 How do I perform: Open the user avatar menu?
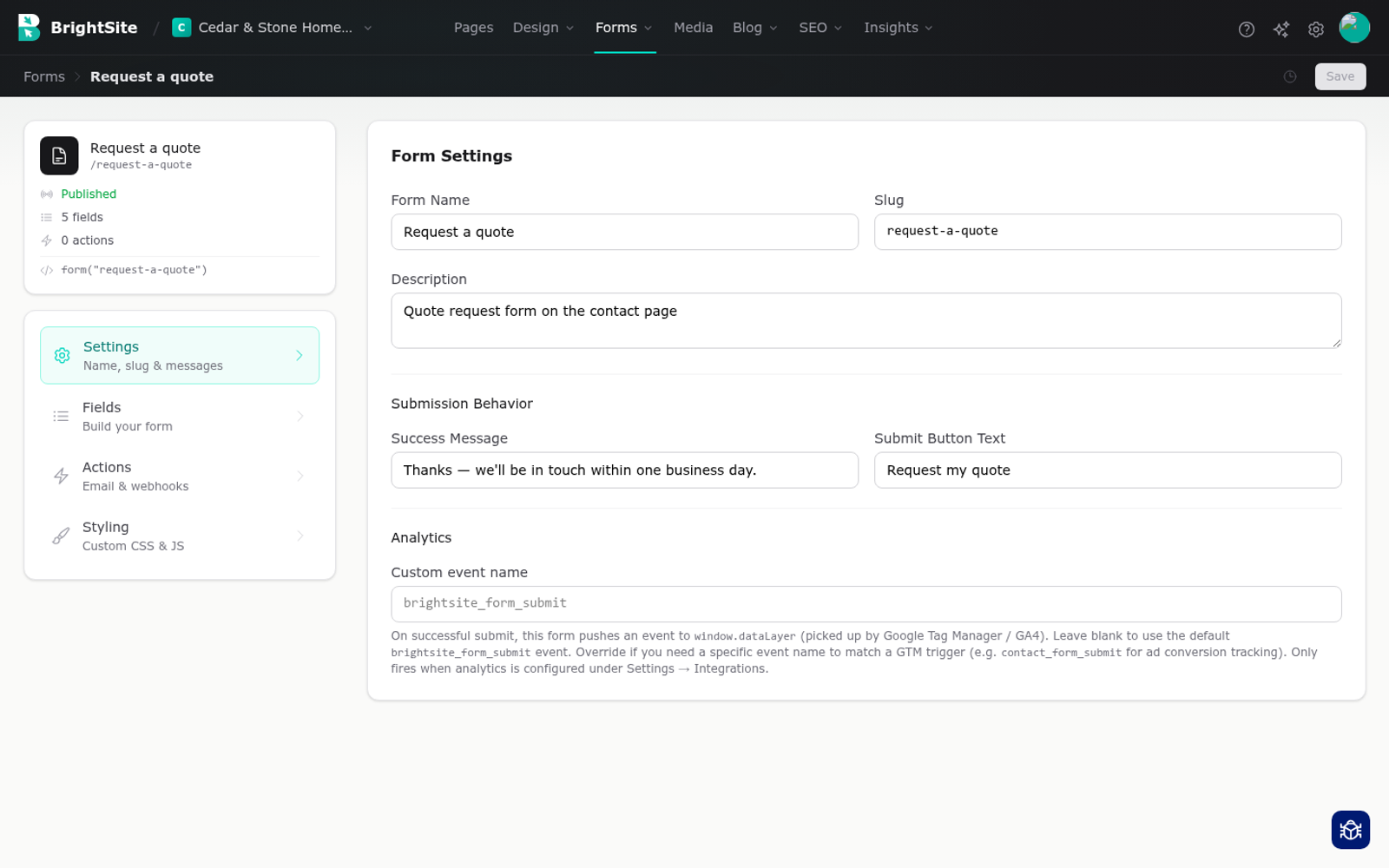(x=1354, y=28)
